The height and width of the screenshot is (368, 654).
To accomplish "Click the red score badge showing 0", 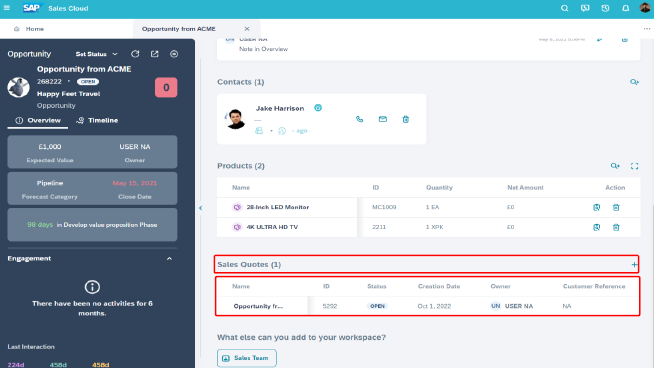I will tap(166, 87).
